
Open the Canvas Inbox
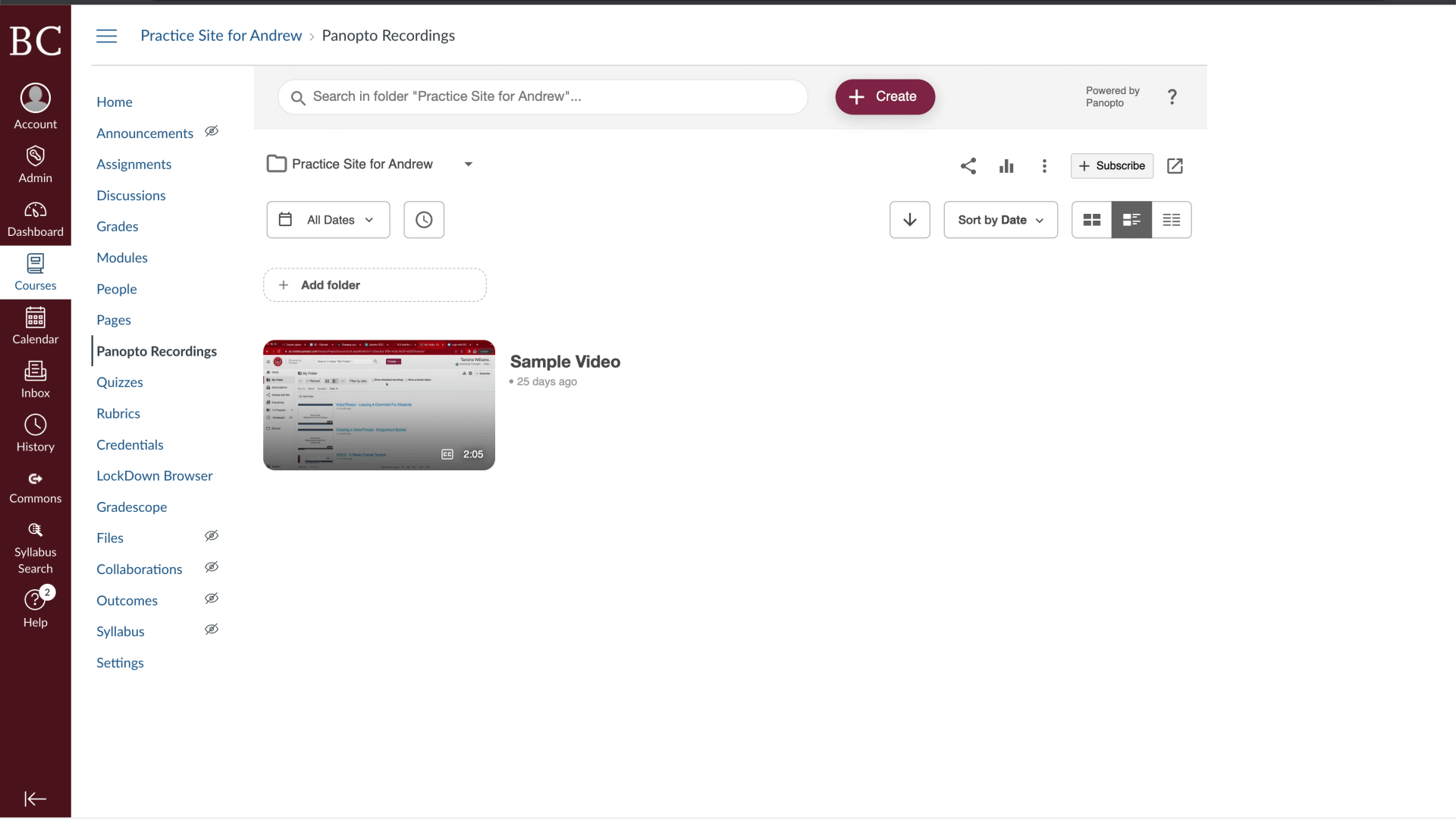35,379
